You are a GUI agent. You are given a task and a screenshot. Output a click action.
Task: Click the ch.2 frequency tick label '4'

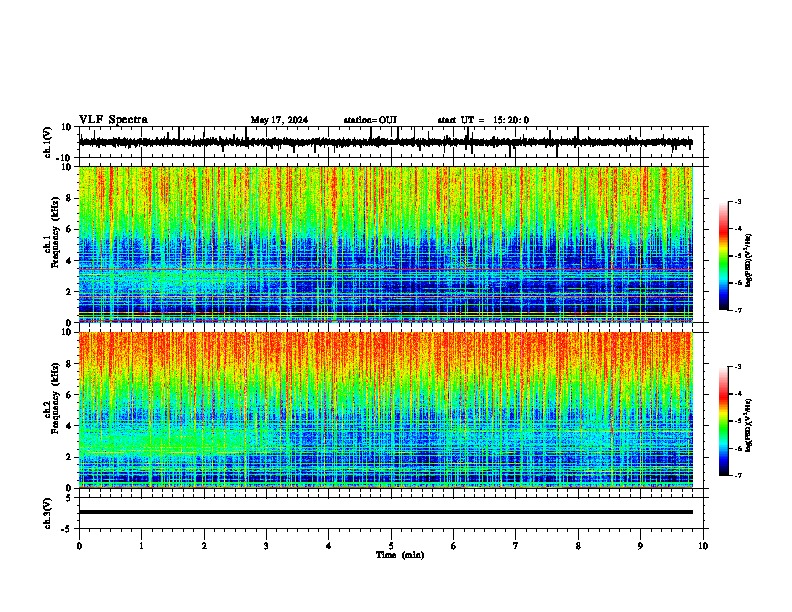(x=69, y=426)
